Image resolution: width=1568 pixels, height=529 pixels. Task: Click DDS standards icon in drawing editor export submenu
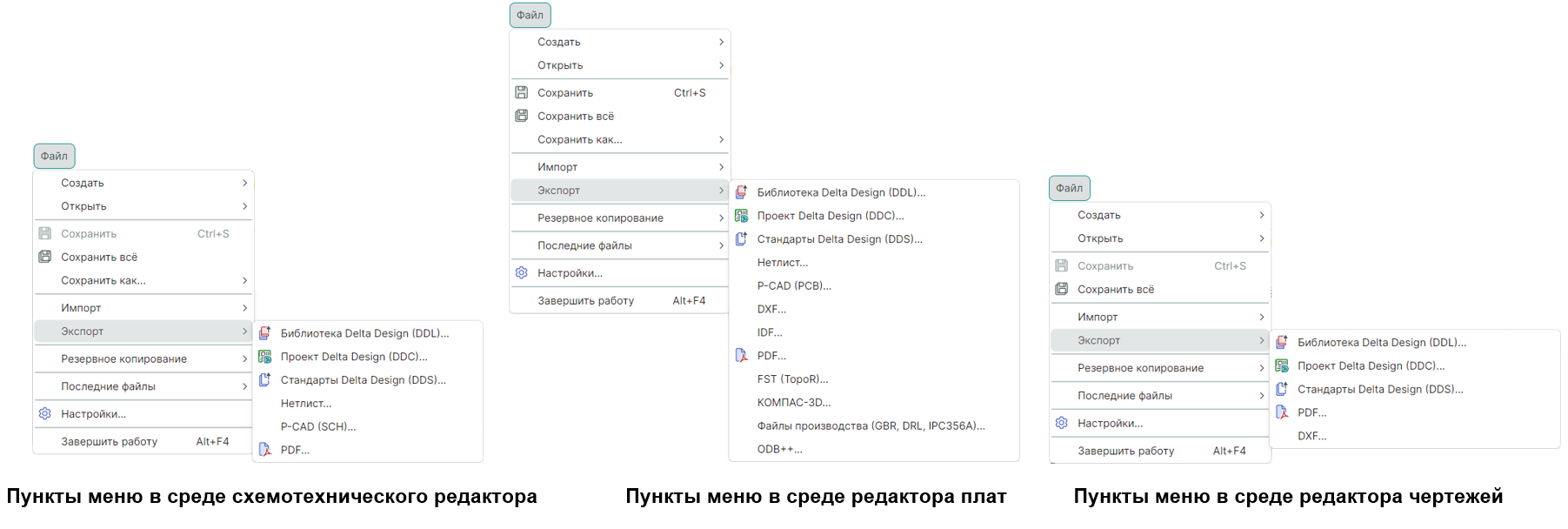tap(1282, 389)
